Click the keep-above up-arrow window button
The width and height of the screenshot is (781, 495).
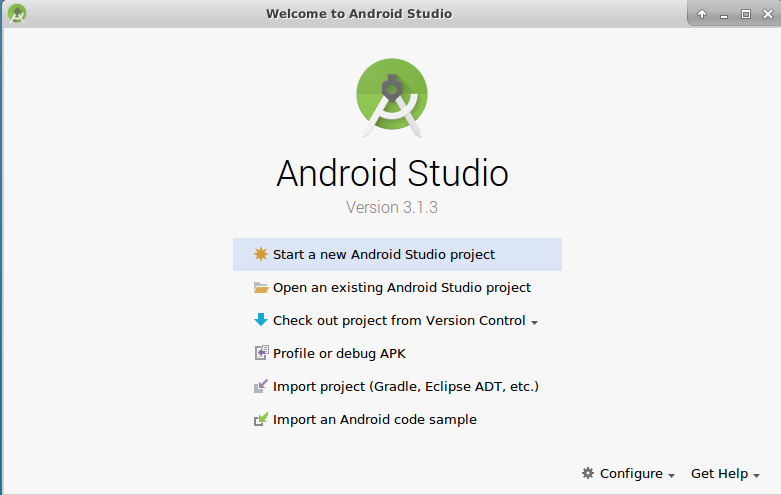click(x=702, y=14)
